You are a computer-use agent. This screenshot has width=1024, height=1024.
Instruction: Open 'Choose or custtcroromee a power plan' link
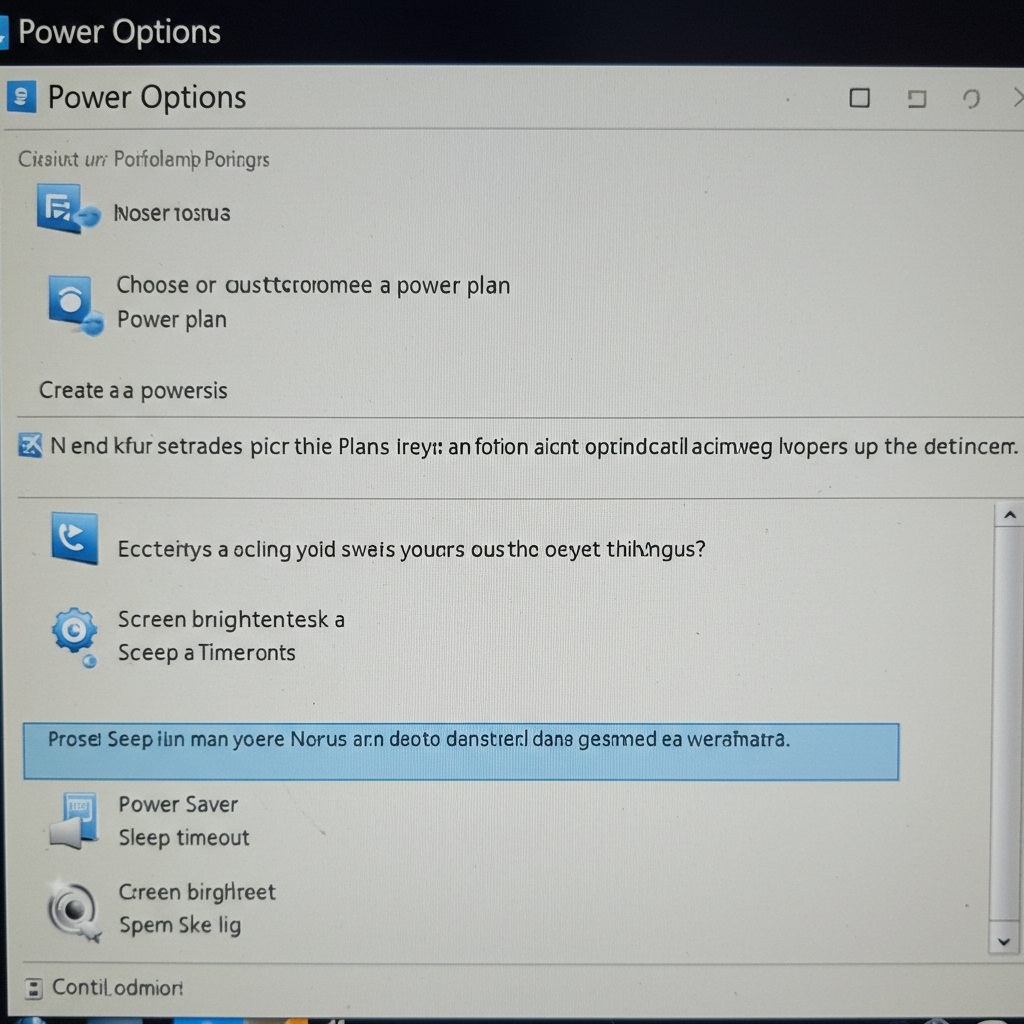point(313,285)
